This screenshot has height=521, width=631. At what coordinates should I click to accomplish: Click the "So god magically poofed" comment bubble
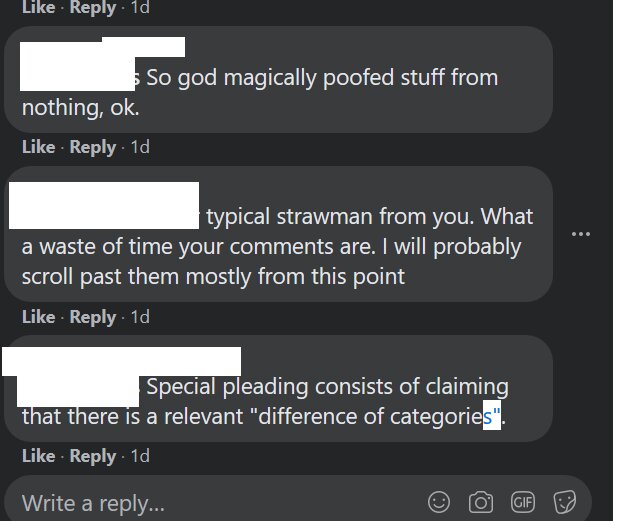[278, 80]
